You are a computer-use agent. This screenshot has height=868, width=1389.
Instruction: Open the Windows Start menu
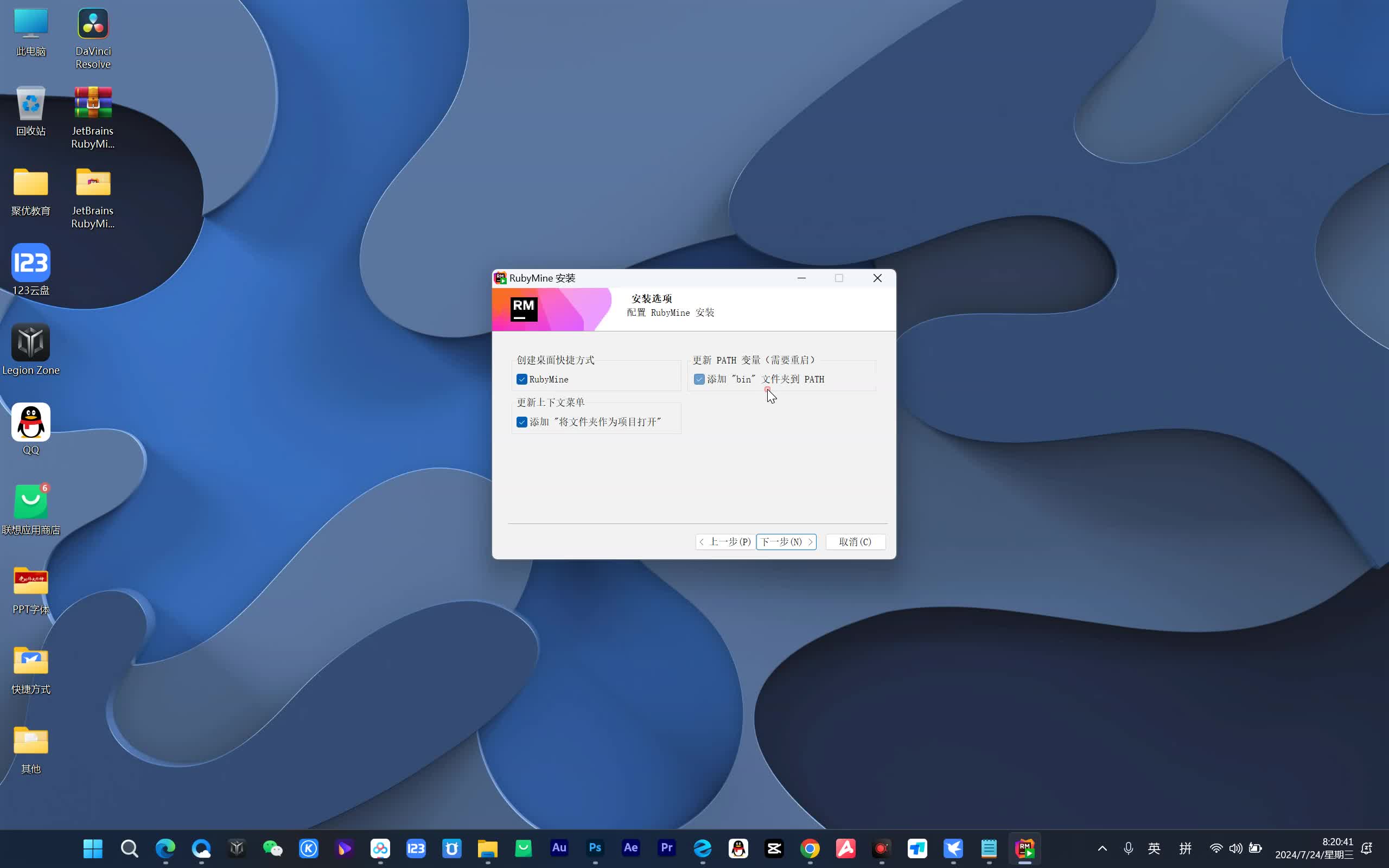click(x=92, y=848)
